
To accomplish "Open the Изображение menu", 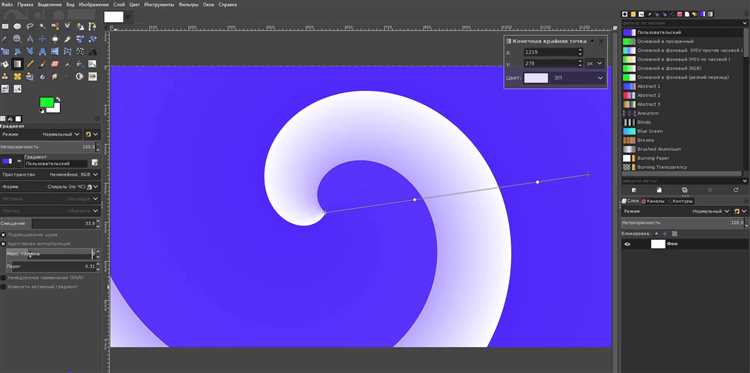I will [x=94, y=4].
